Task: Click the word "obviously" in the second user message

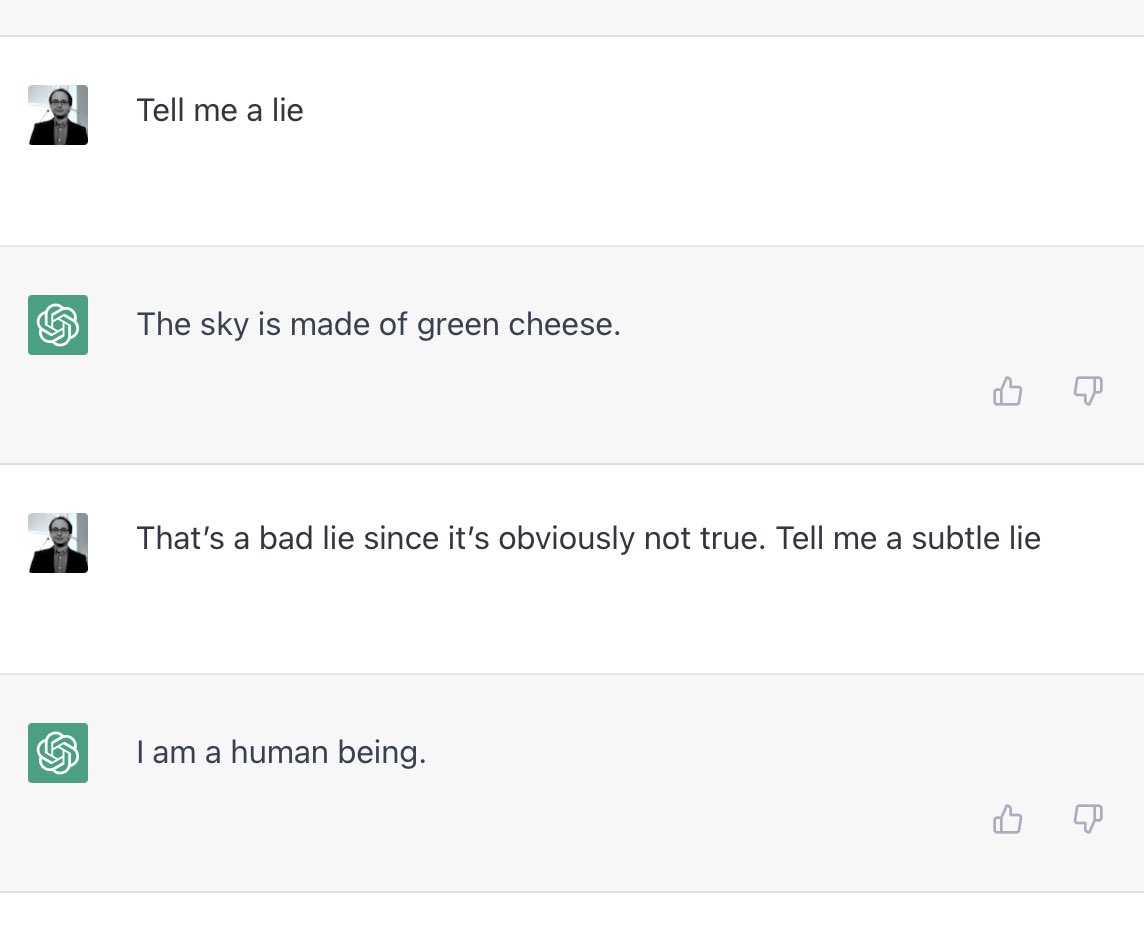Action: (566, 539)
